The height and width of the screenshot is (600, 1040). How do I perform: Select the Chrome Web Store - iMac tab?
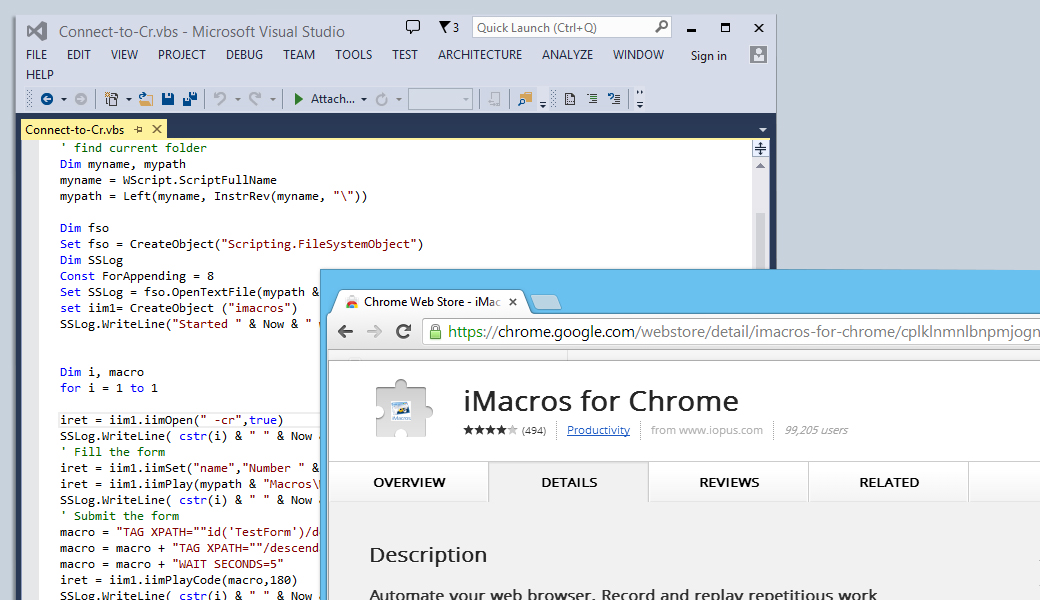click(x=431, y=302)
